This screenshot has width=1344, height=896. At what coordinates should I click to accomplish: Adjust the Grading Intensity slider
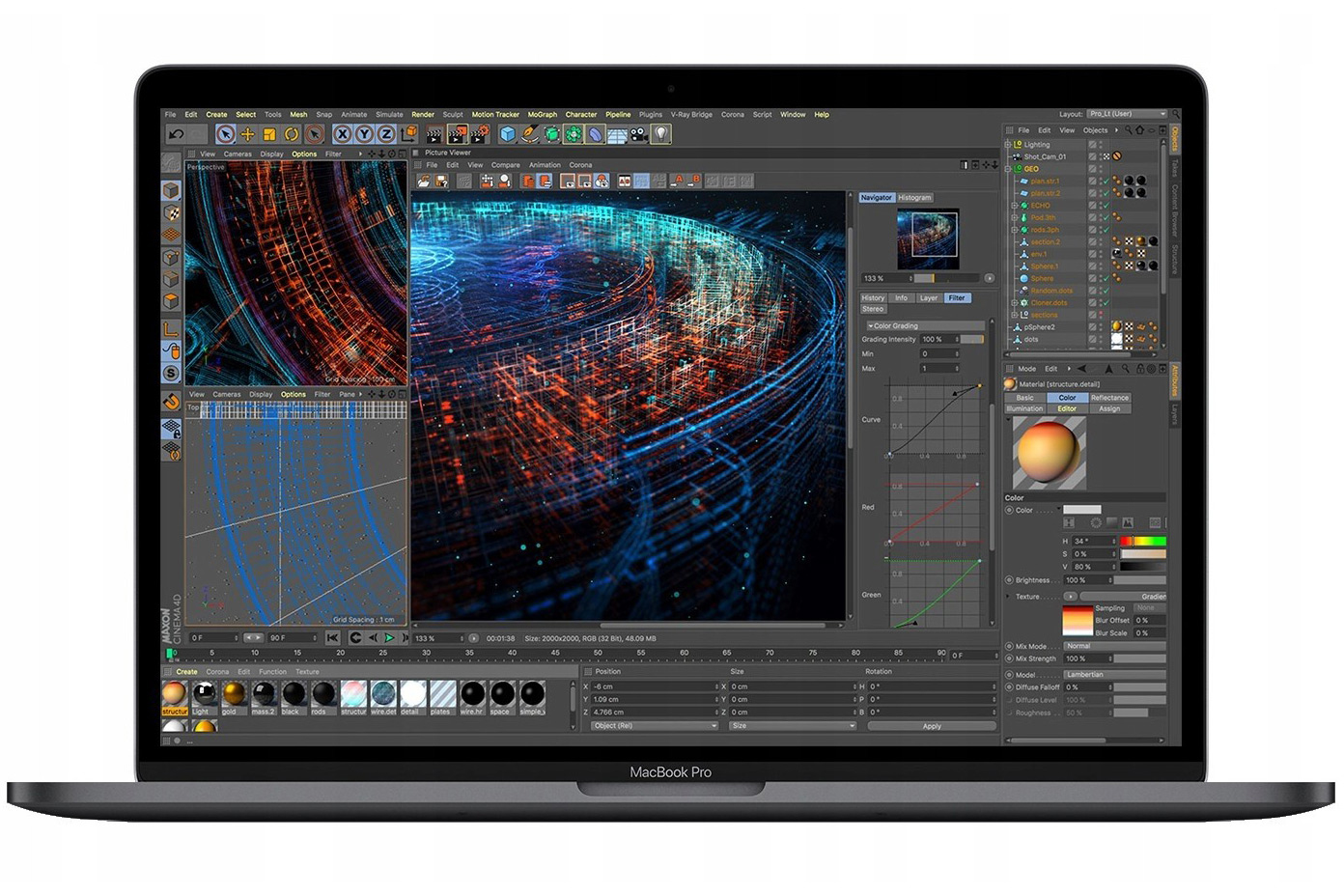(x=972, y=340)
